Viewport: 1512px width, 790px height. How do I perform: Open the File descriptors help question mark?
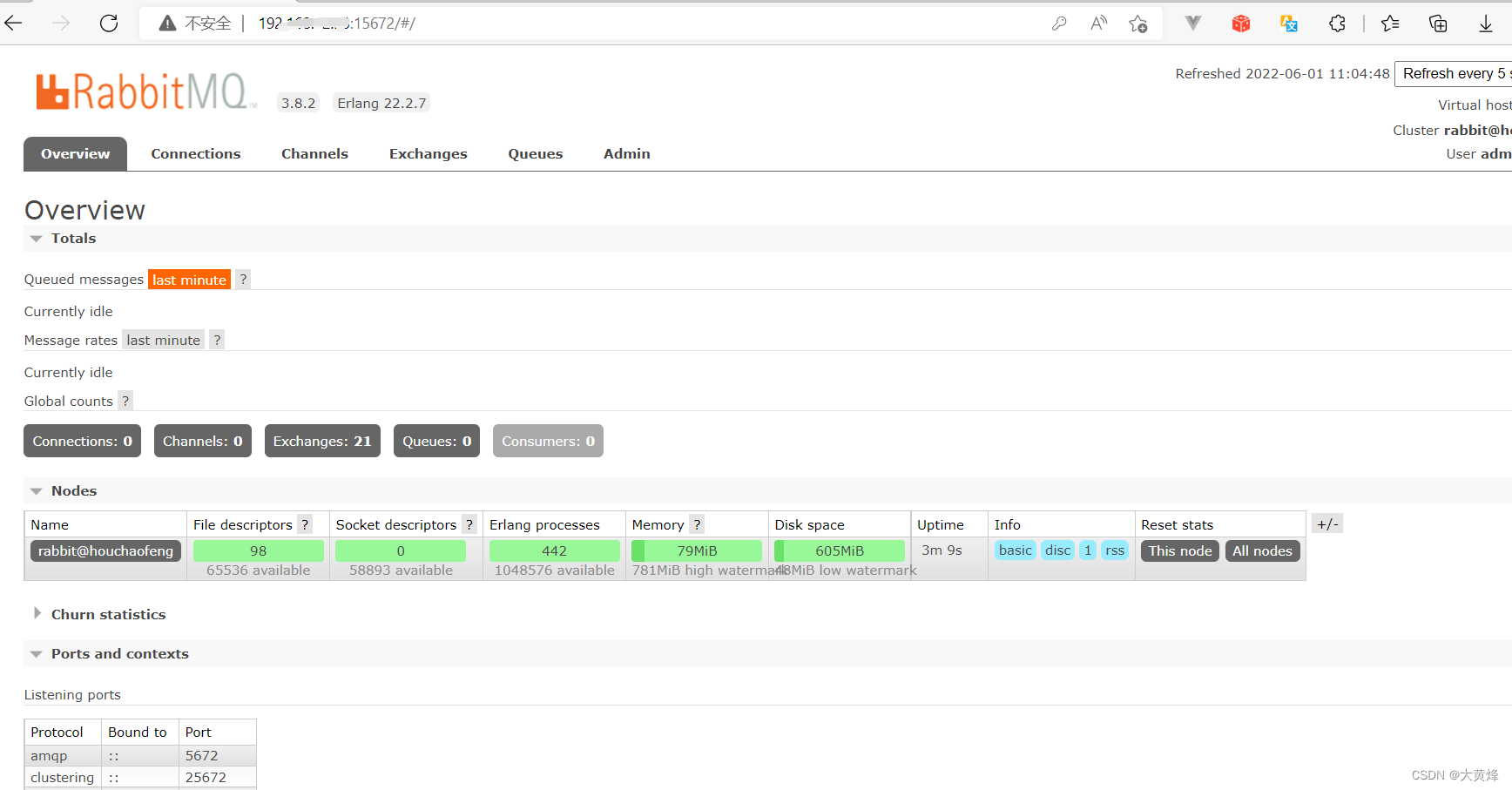click(x=305, y=524)
